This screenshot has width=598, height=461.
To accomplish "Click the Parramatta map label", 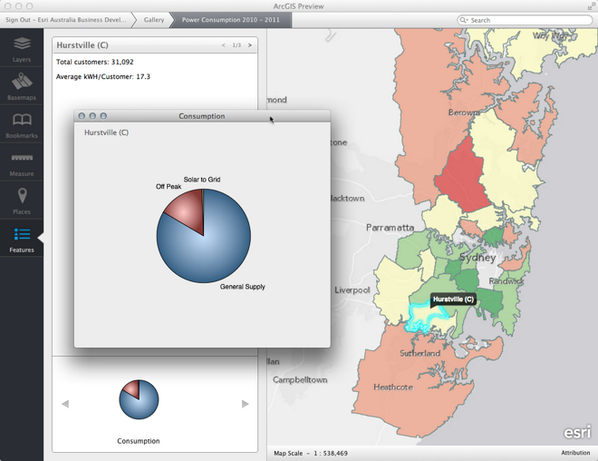I will click(390, 228).
